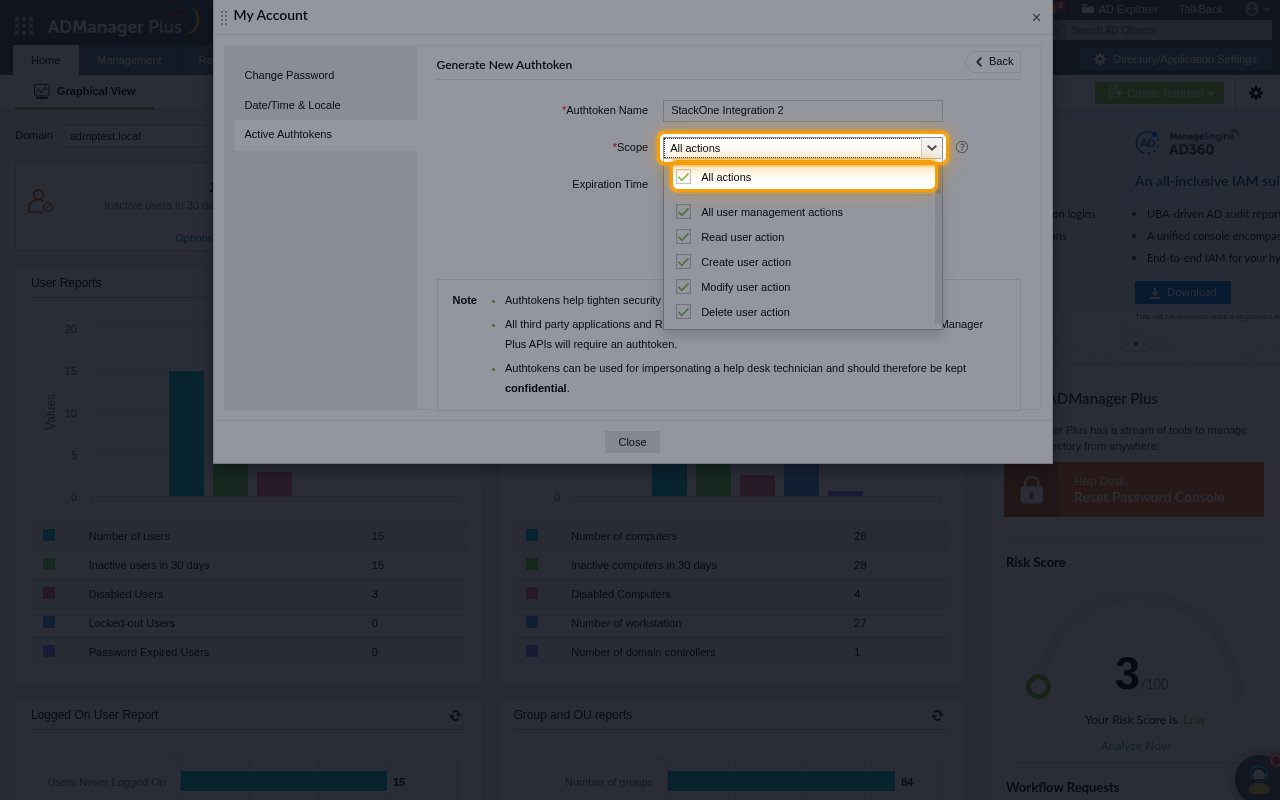Click the Help Desk padlock icon
Image resolution: width=1280 pixels, height=800 pixels.
(1031, 490)
